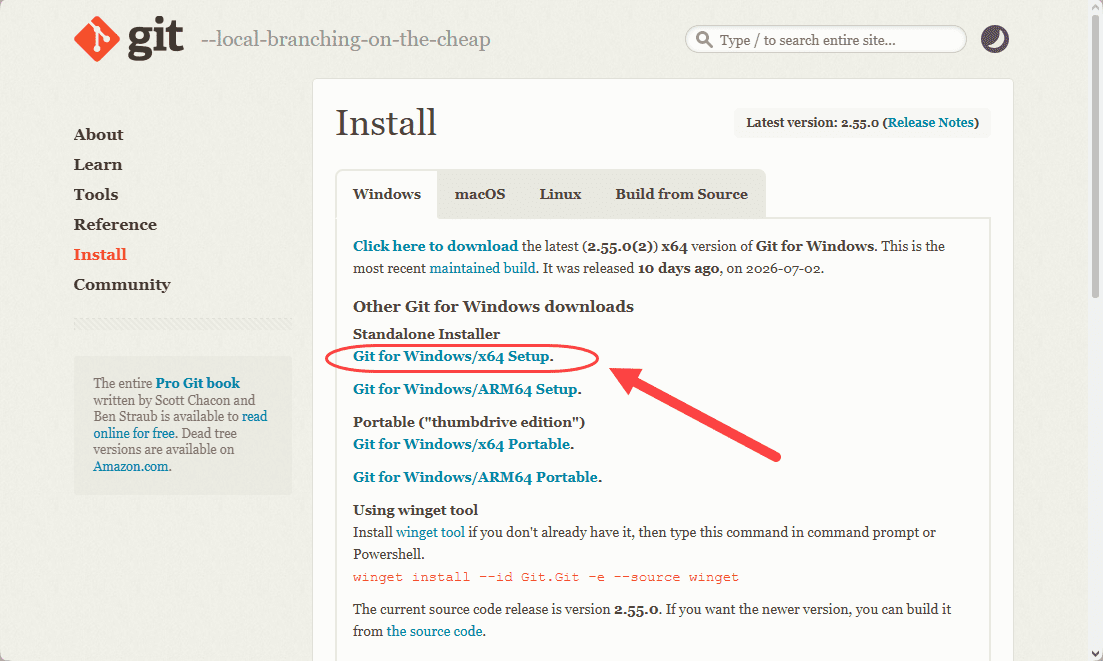1103x661 pixels.
Task: Go to the Learn section
Action: click(98, 165)
